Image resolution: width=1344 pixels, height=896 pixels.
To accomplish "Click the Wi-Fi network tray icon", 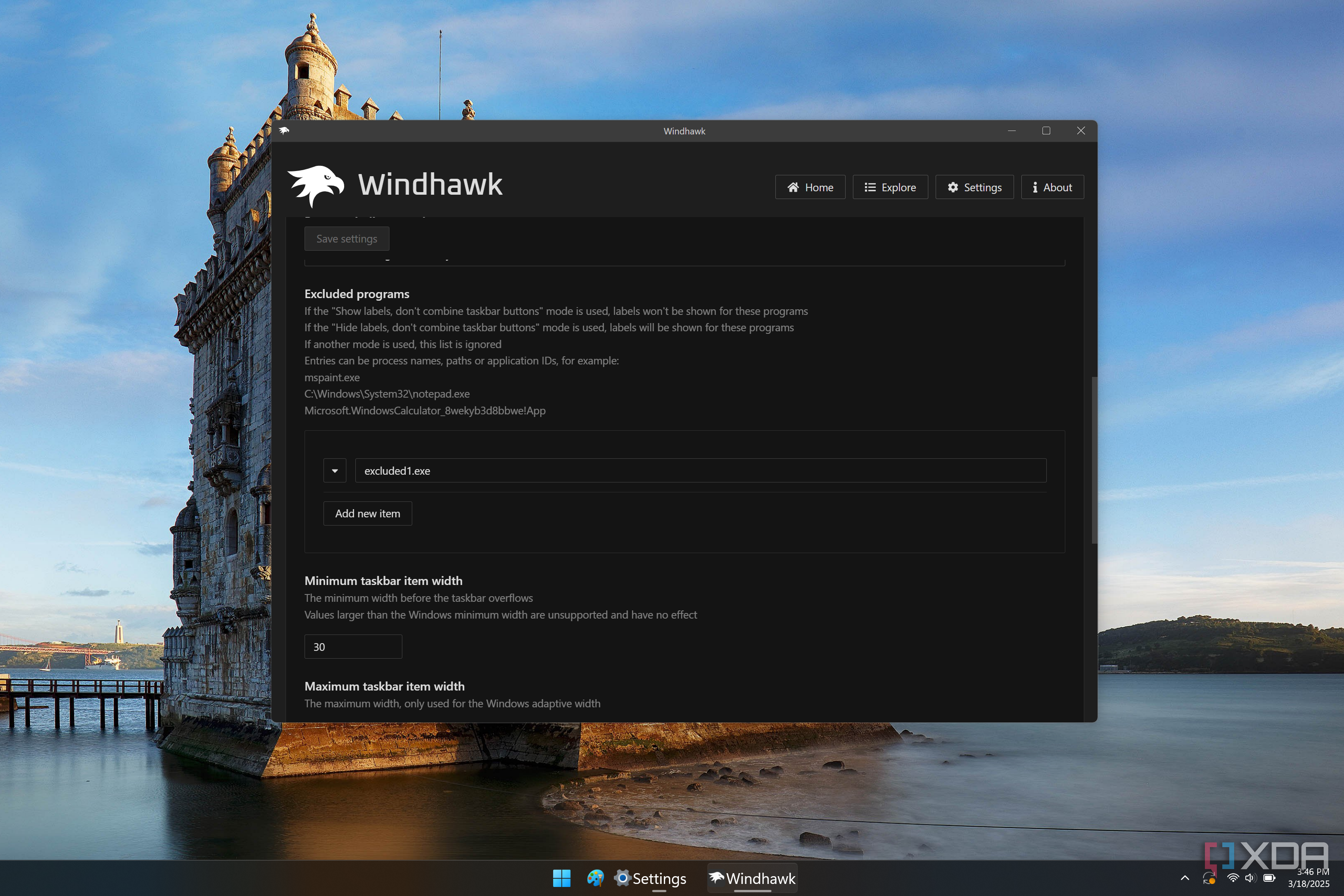I will (1233, 878).
